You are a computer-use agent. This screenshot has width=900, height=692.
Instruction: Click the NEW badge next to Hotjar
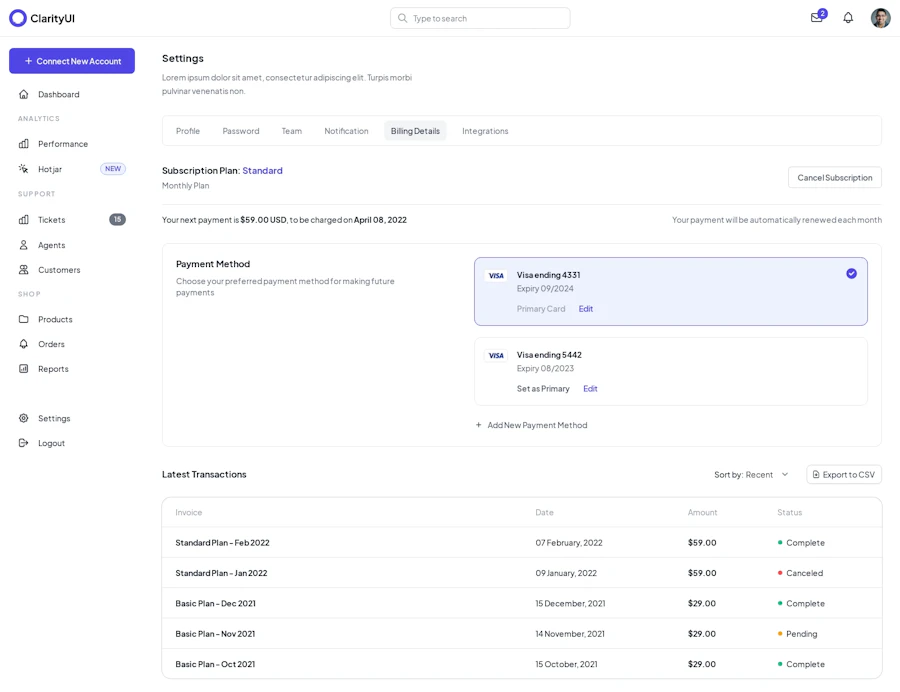[x=113, y=169]
